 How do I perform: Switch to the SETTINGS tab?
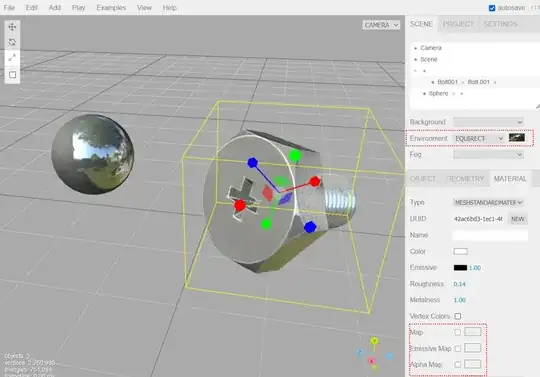pyautogui.click(x=500, y=24)
